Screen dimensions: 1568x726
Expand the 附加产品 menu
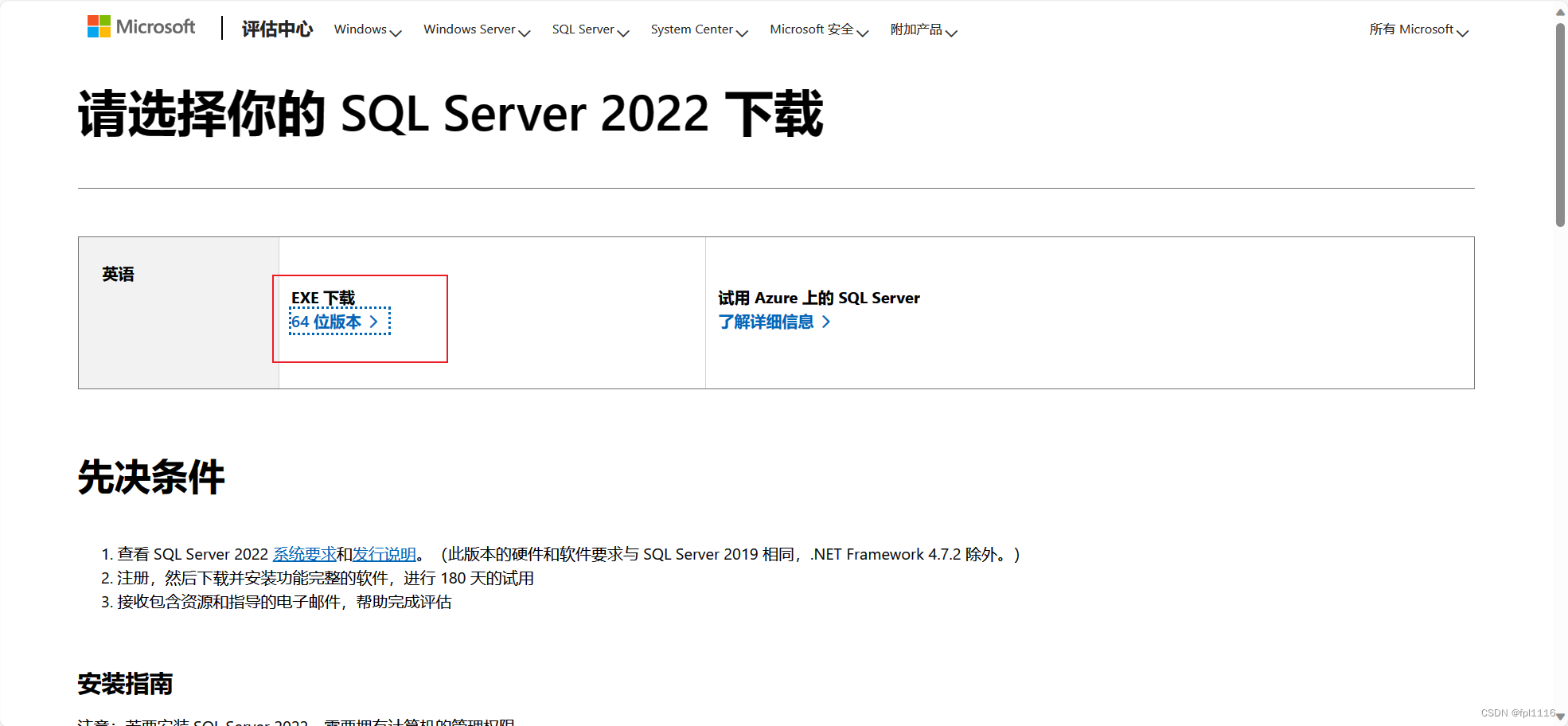click(924, 29)
